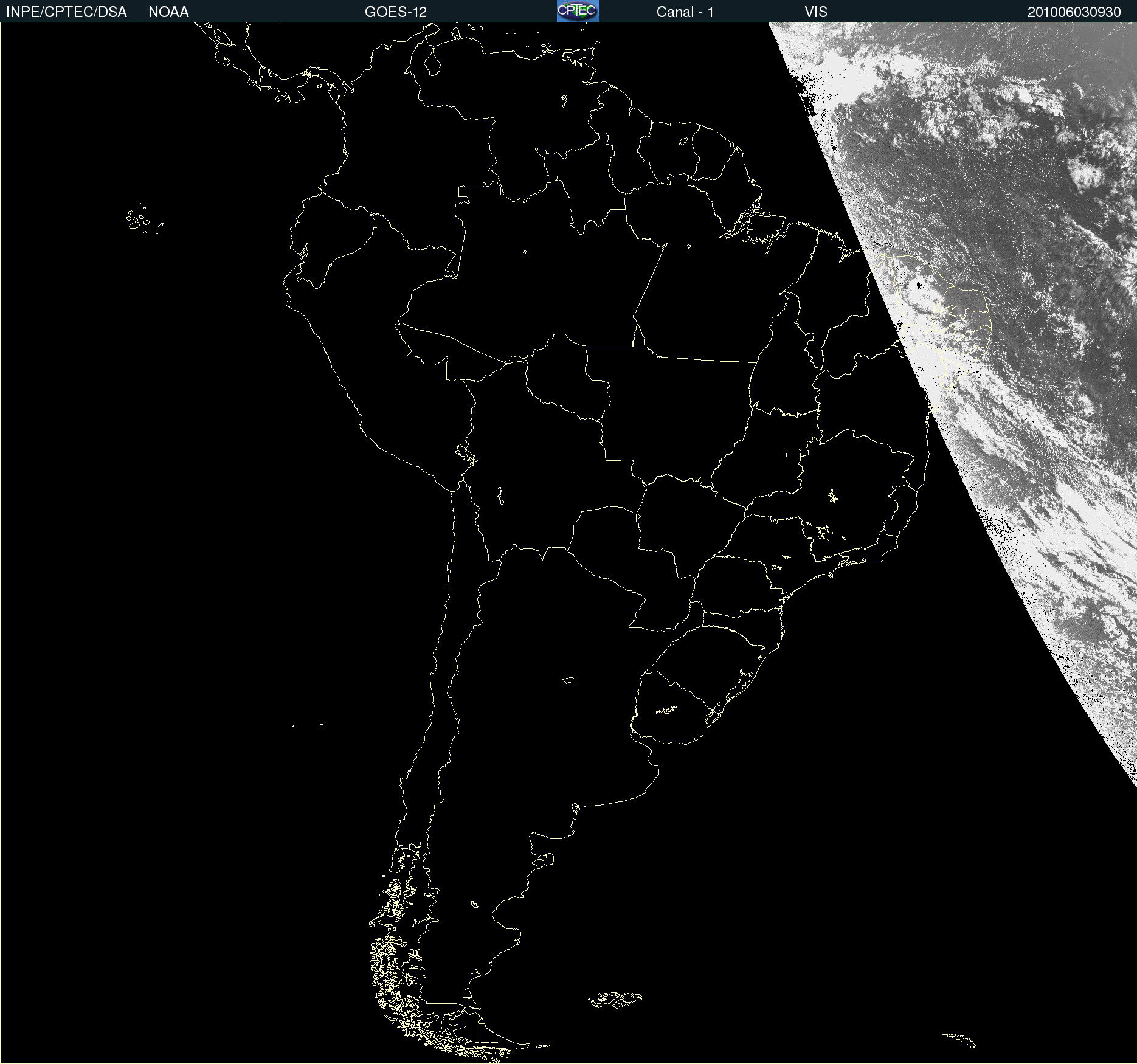Select the Canal - 1 label
Image resolution: width=1137 pixels, height=1064 pixels.
(x=685, y=12)
